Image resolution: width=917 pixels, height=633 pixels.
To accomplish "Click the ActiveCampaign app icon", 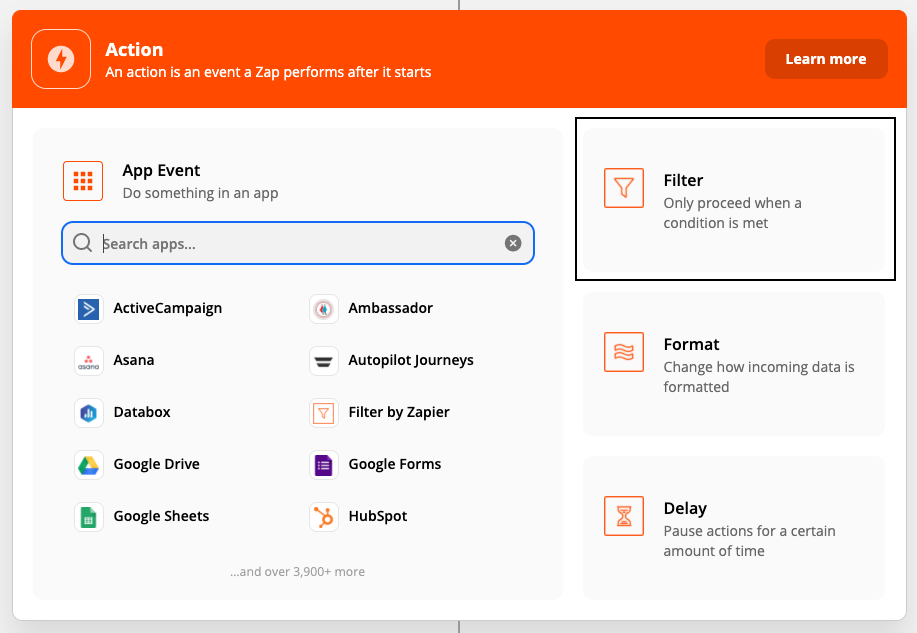I will pos(89,308).
